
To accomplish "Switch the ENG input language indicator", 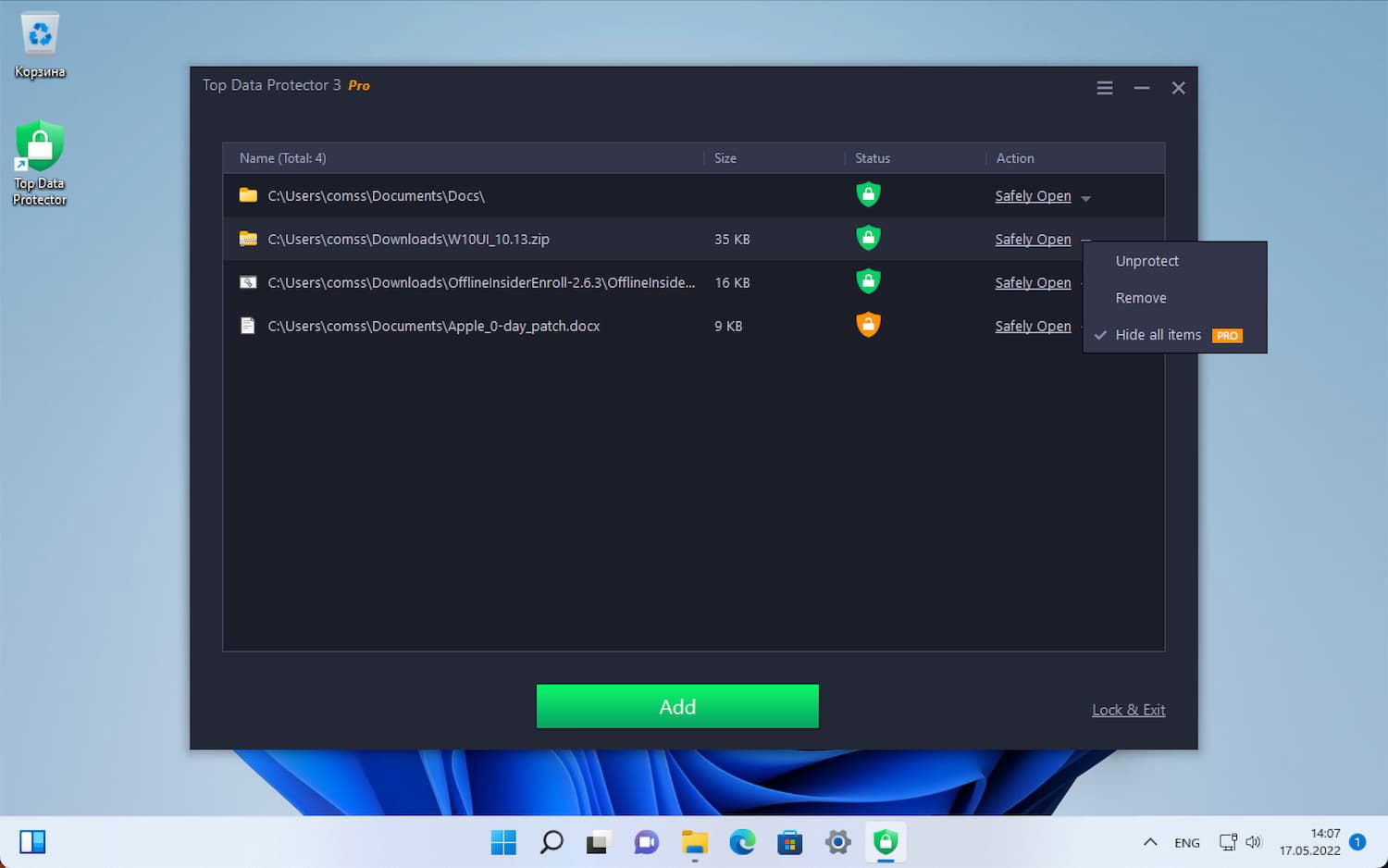I will tap(1187, 843).
